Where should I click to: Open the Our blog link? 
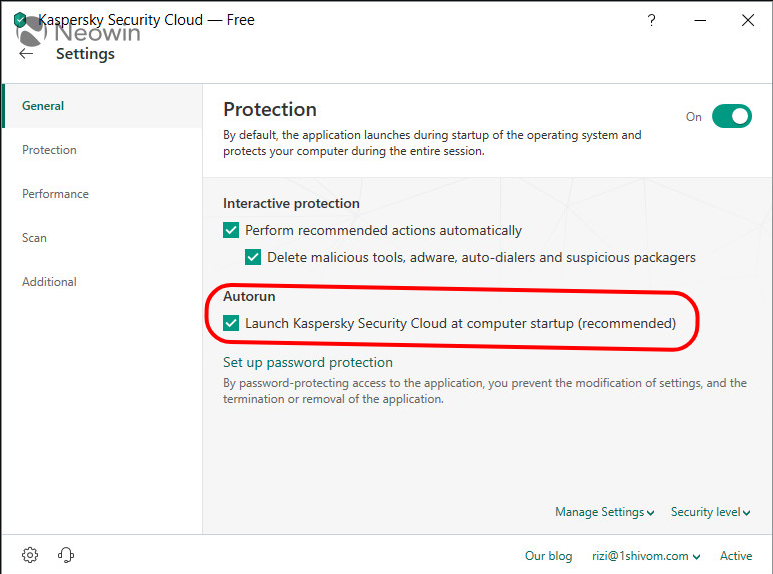(x=548, y=556)
